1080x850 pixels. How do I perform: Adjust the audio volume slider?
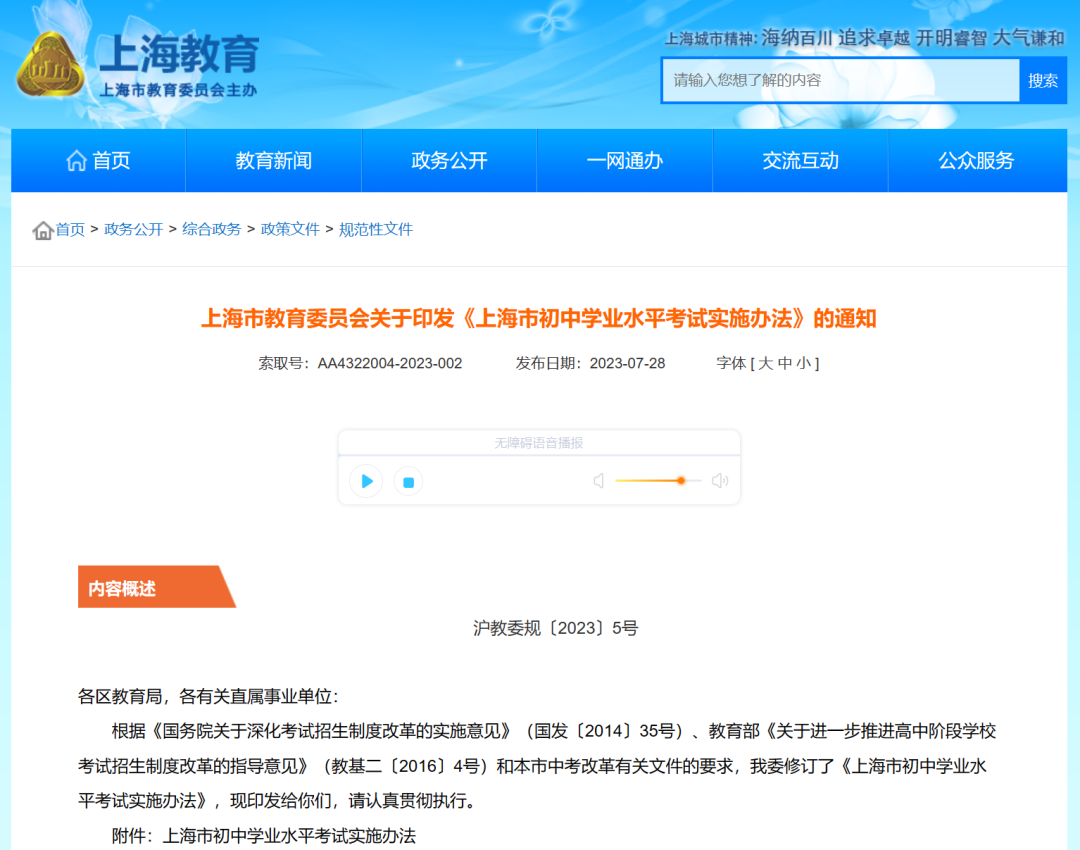680,481
